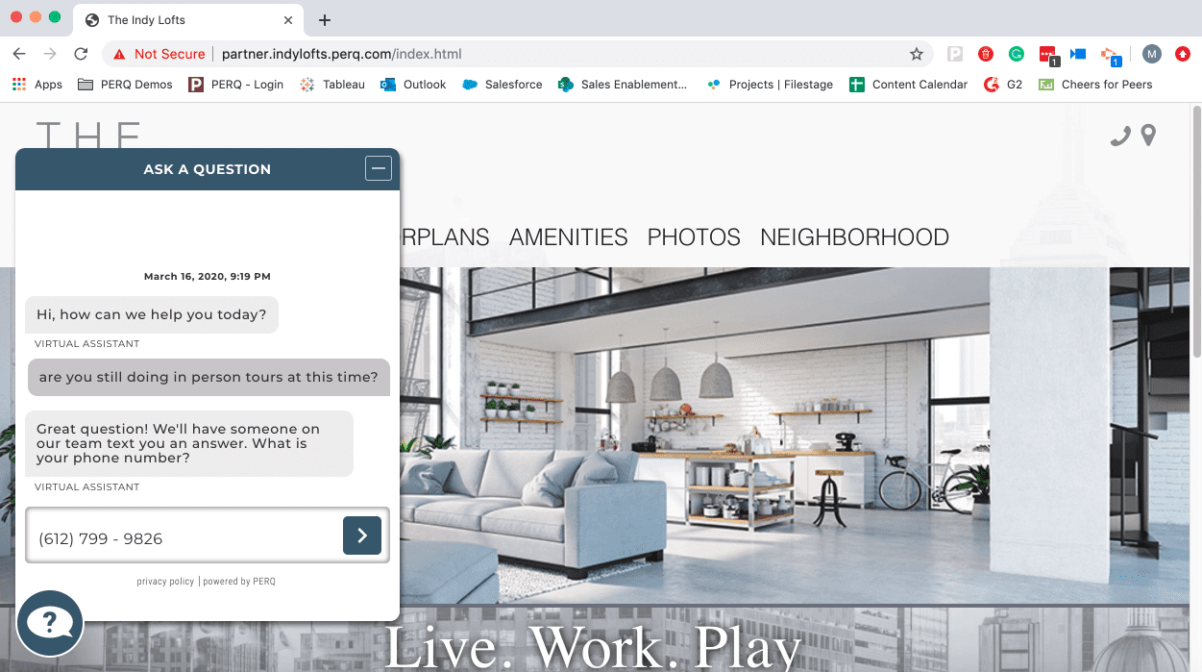Click the red Chrome update menu icon
Image resolution: width=1202 pixels, height=672 pixels.
point(1183,54)
